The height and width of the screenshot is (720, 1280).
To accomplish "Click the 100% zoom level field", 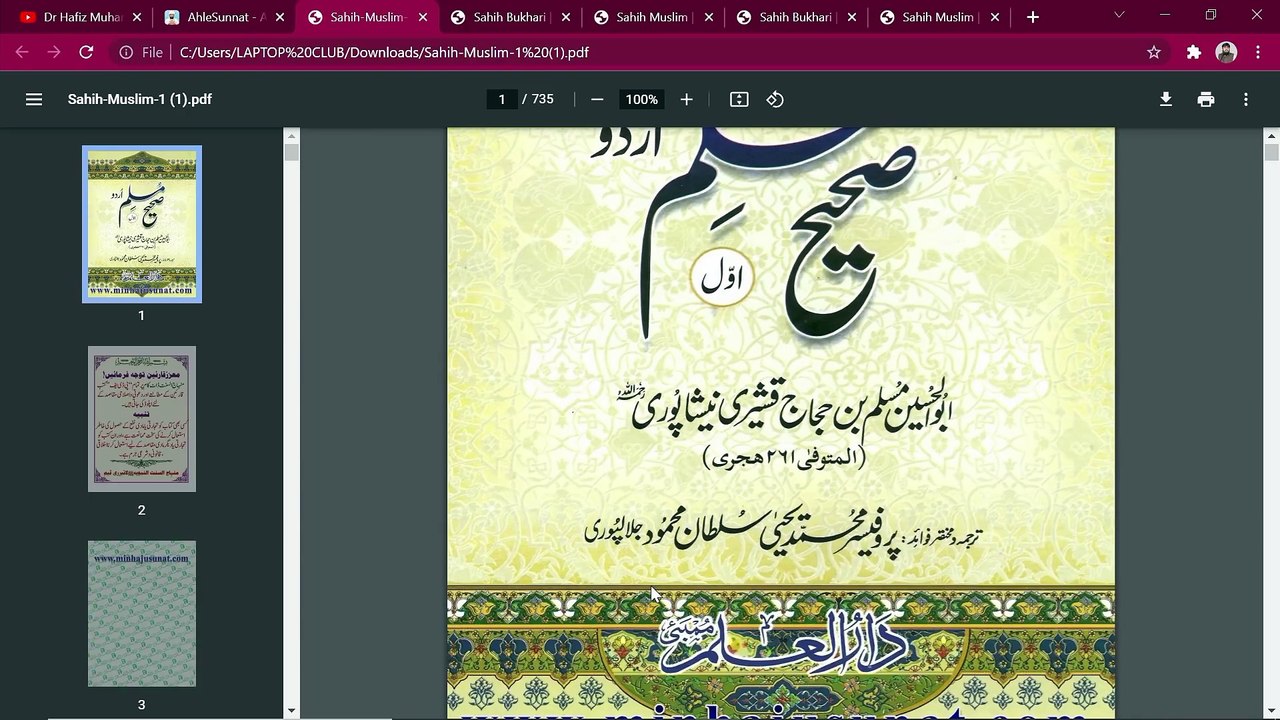I will (x=641, y=99).
